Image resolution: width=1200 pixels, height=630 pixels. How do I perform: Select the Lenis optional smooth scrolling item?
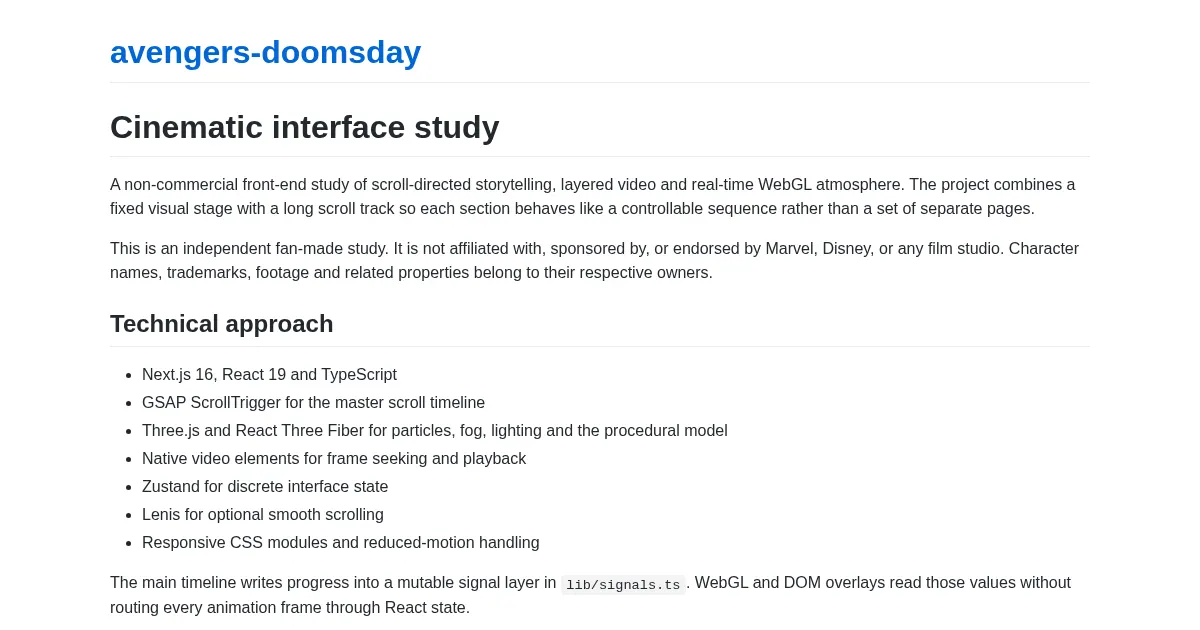click(262, 515)
